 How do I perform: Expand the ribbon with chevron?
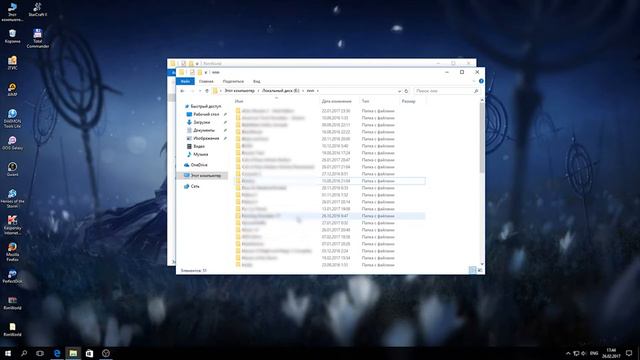click(475, 81)
